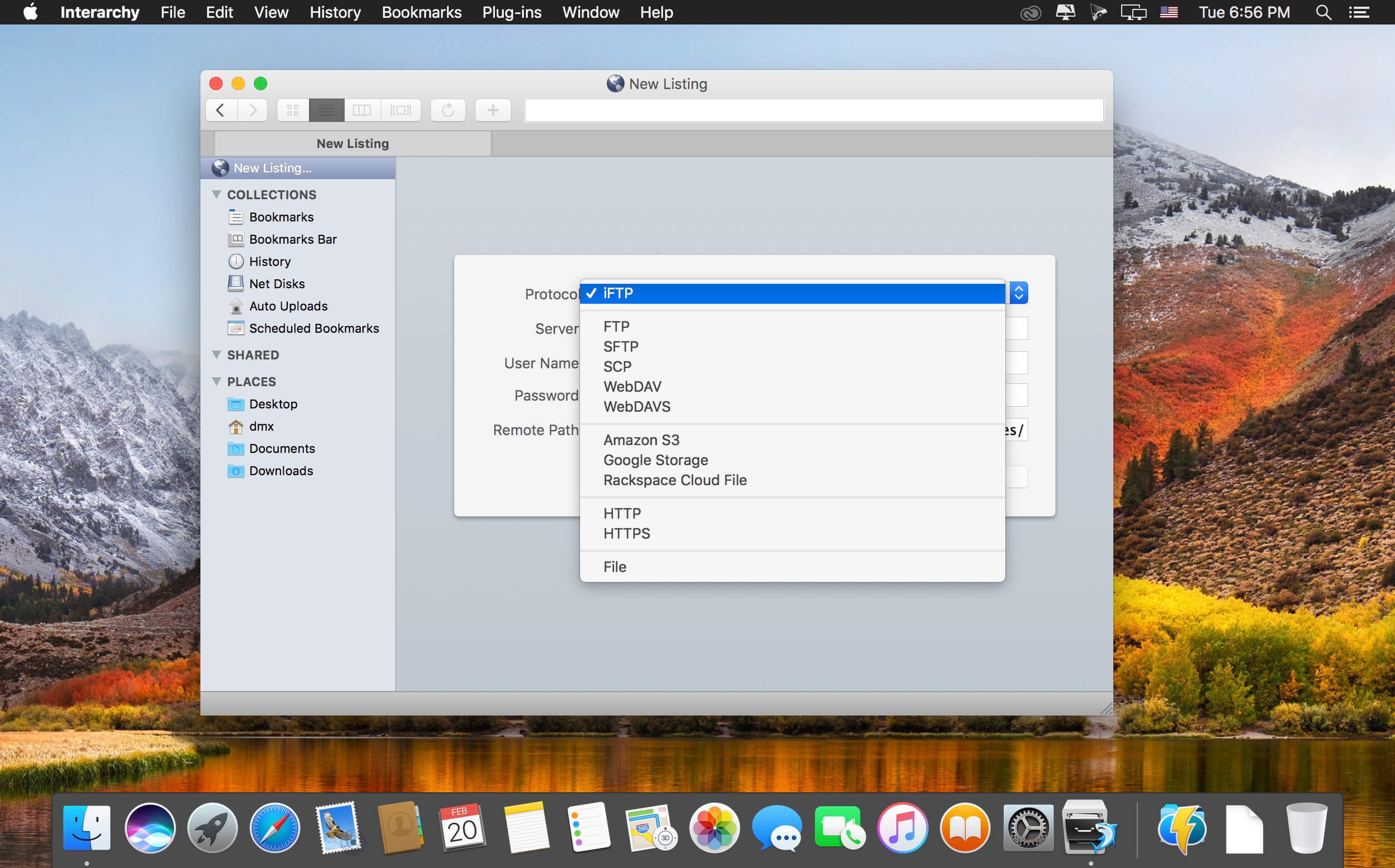Switch to column view
Image resolution: width=1395 pixels, height=868 pixels.
[x=362, y=110]
